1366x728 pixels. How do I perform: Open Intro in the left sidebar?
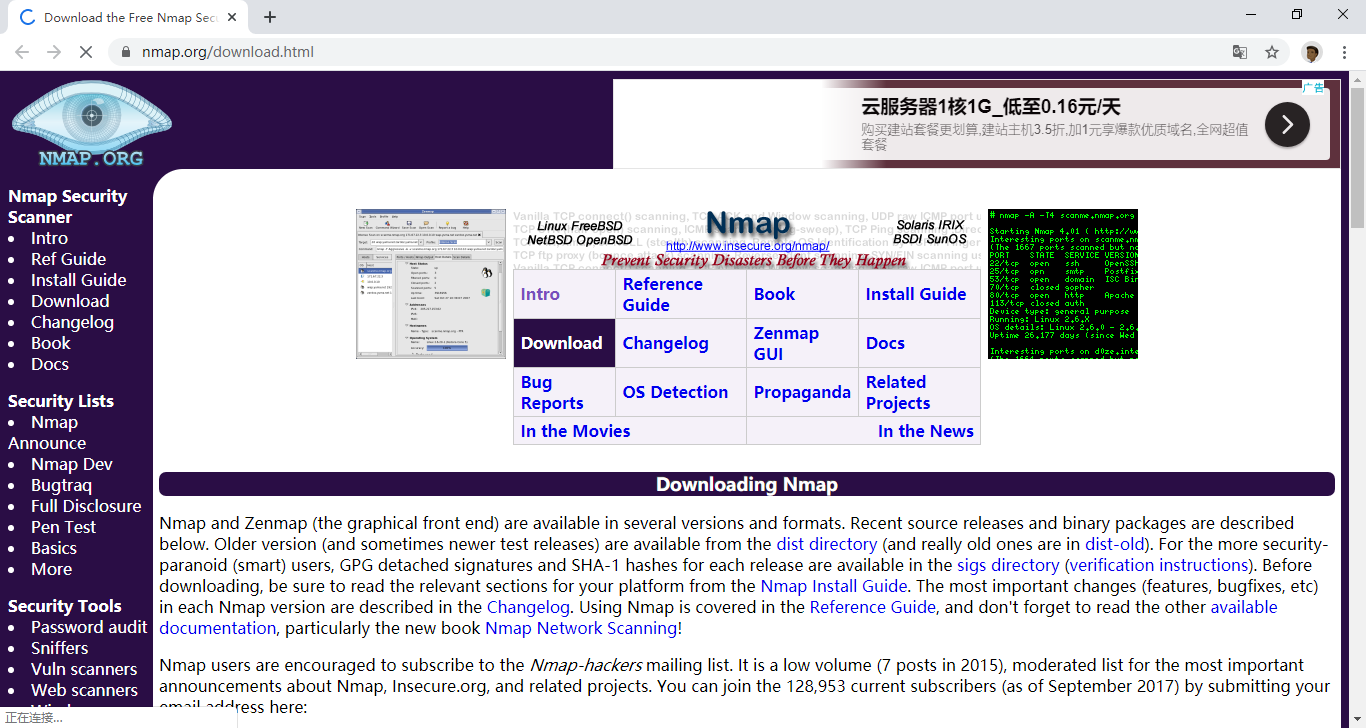(x=49, y=238)
